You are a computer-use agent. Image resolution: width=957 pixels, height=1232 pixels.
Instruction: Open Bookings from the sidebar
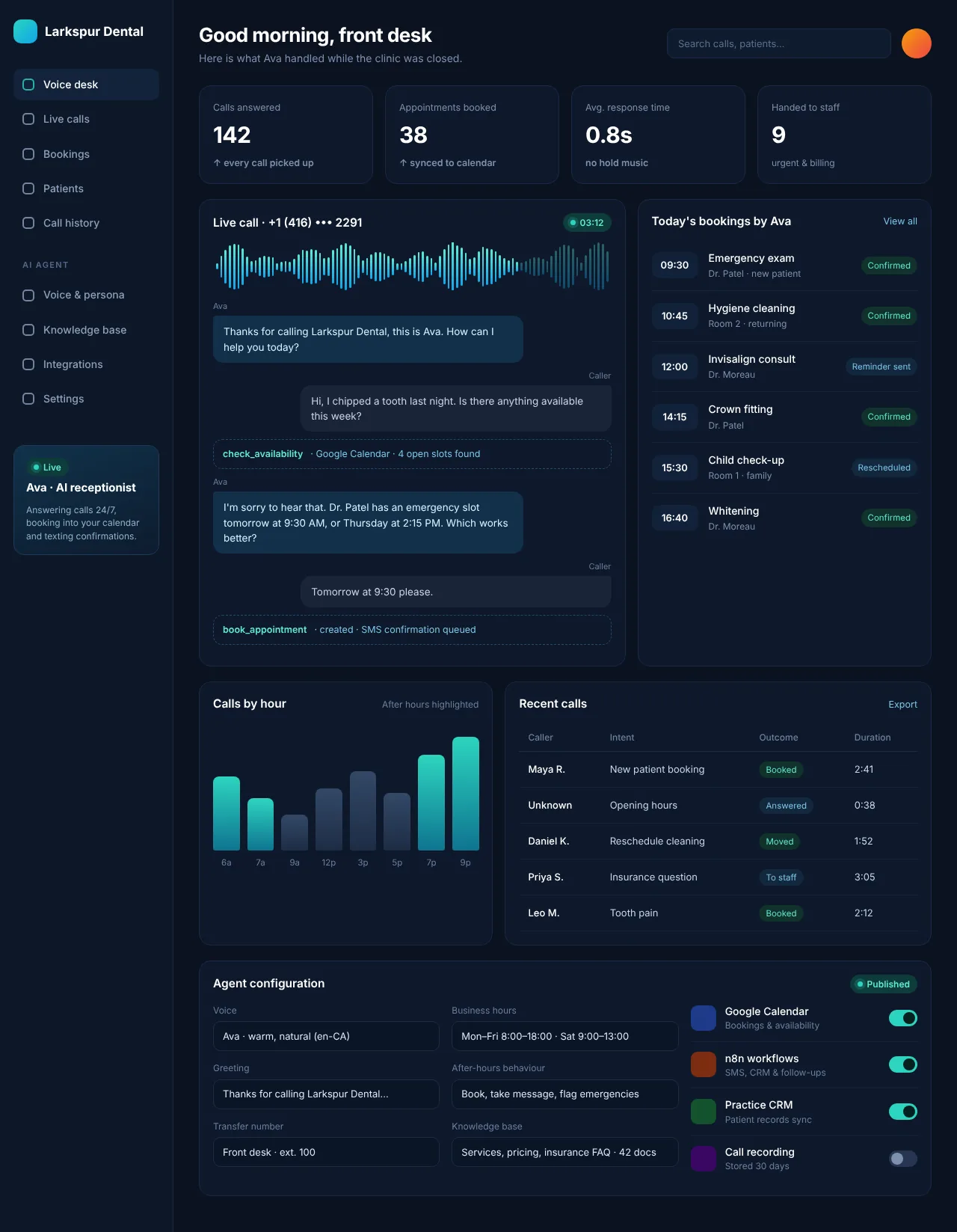86,154
